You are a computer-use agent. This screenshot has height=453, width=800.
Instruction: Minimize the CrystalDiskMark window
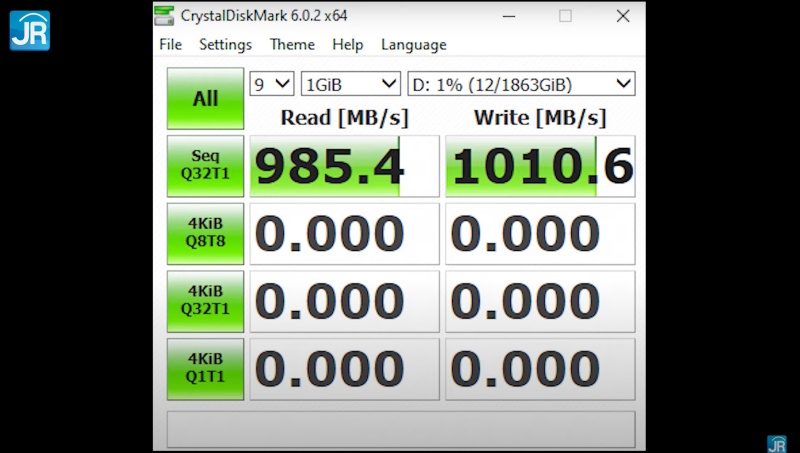(x=508, y=16)
